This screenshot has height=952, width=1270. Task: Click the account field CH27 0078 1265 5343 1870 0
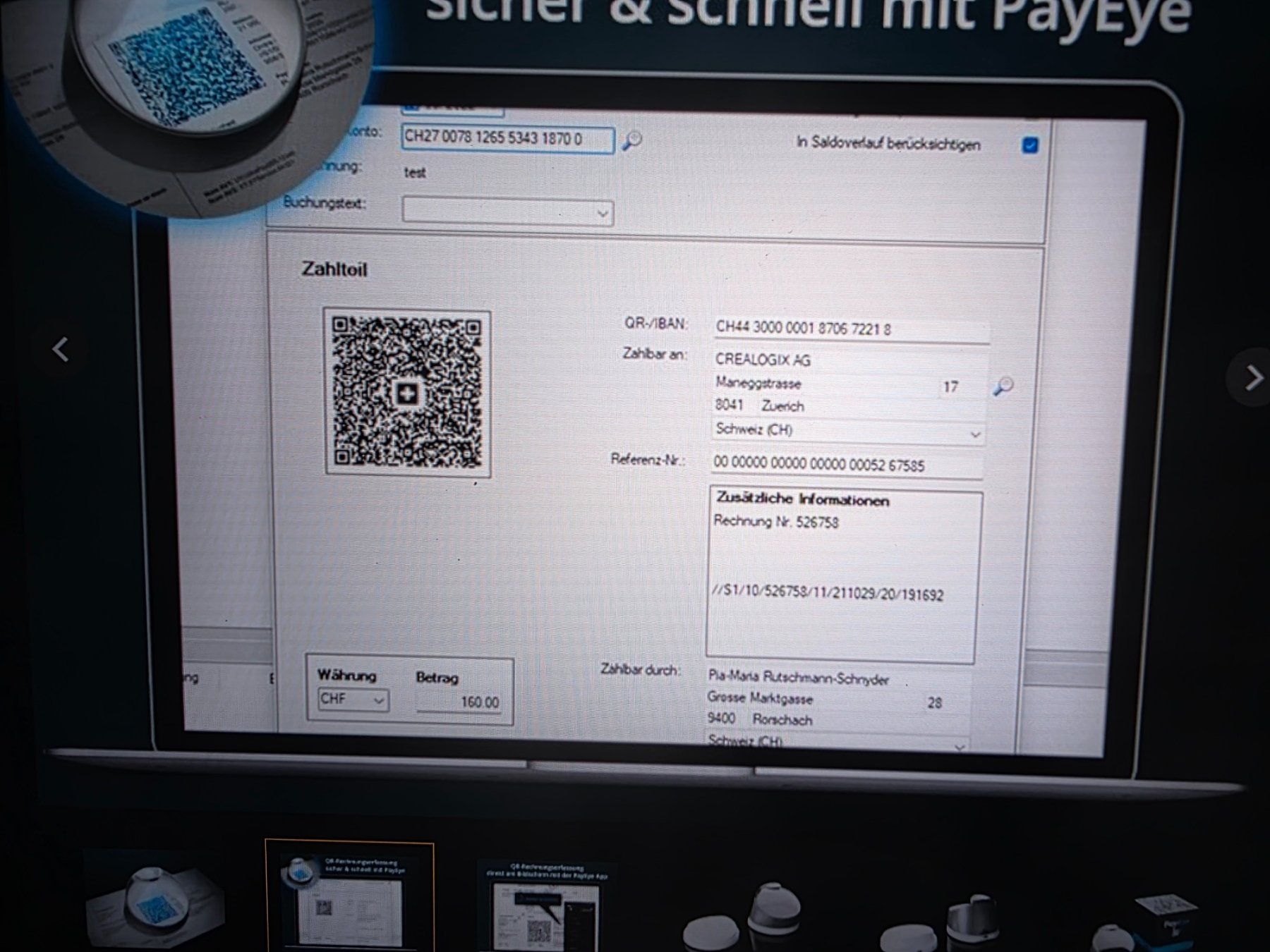point(507,138)
